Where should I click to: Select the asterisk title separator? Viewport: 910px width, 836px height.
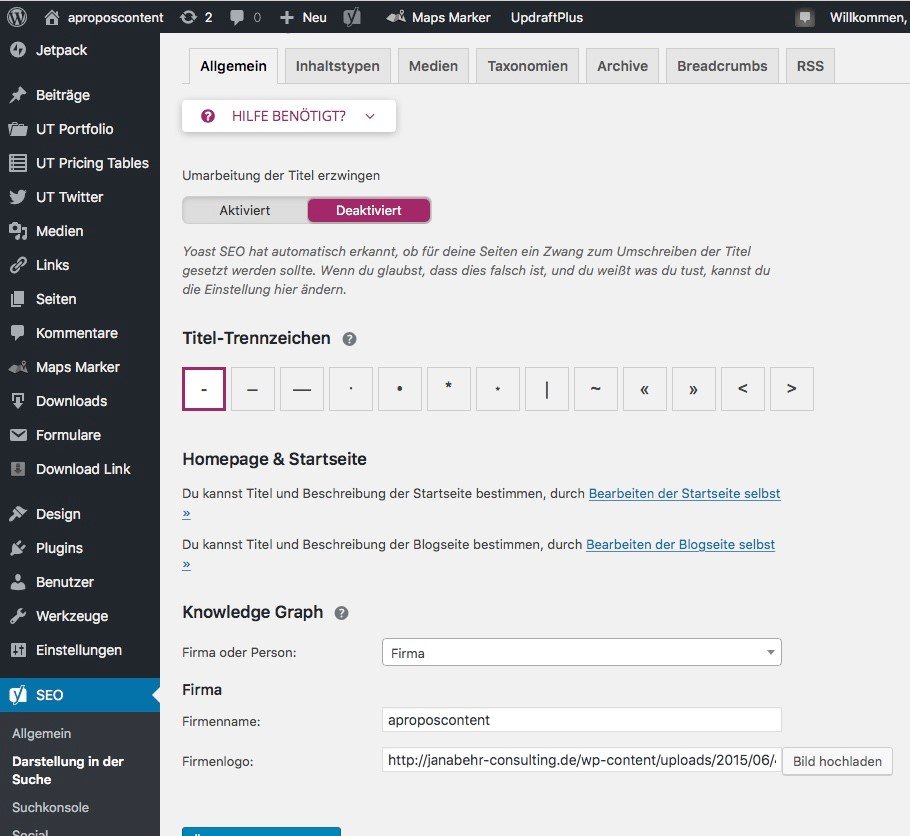(449, 389)
